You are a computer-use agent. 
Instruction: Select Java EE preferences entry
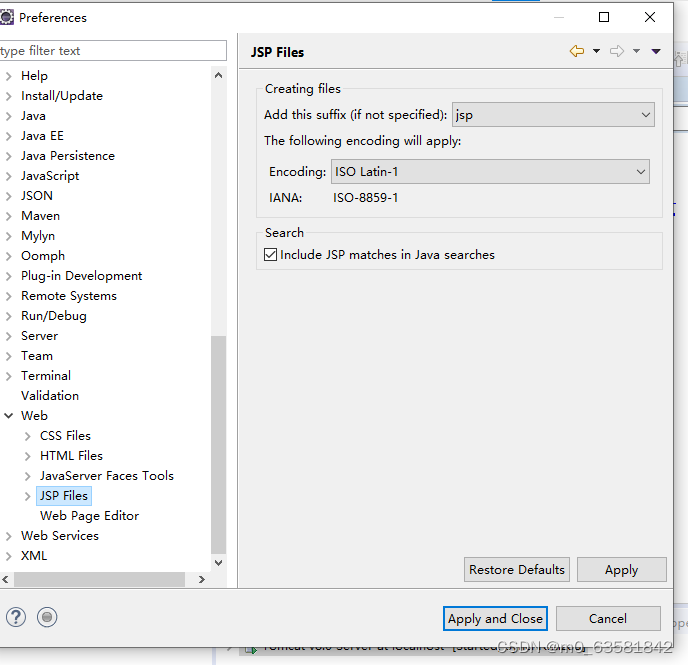pyautogui.click(x=42, y=136)
